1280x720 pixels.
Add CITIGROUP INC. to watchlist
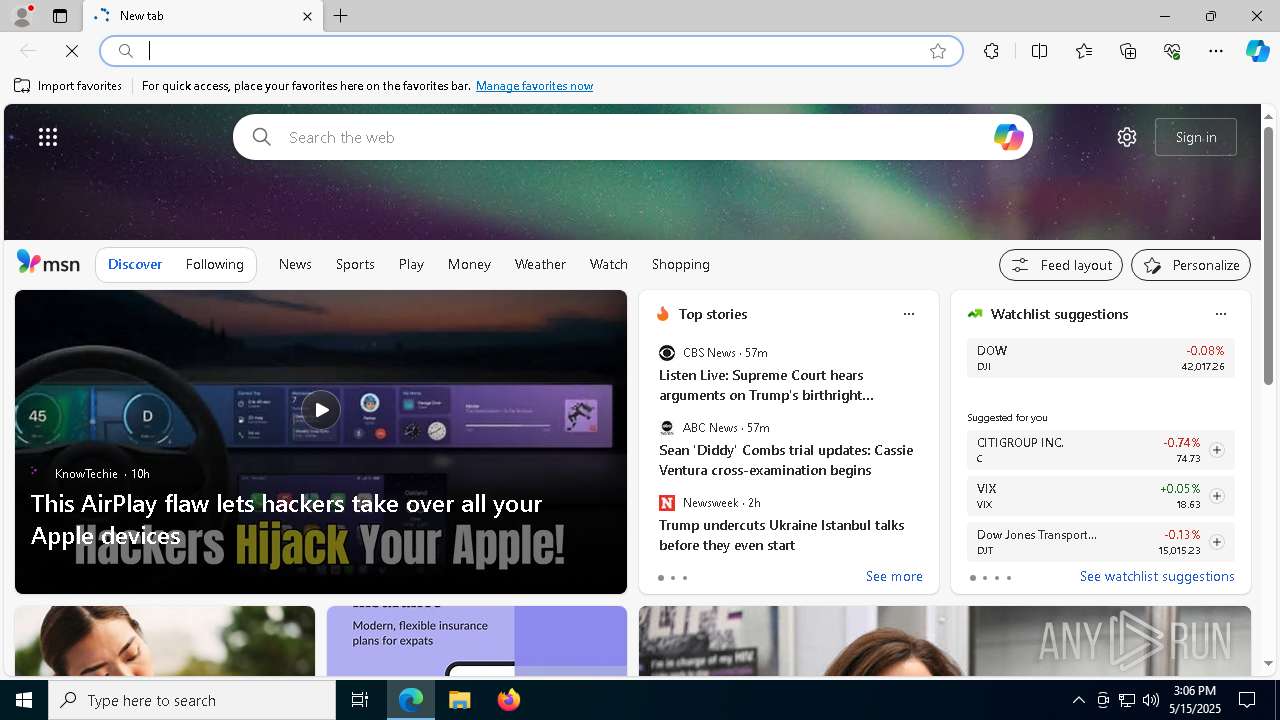1217,450
